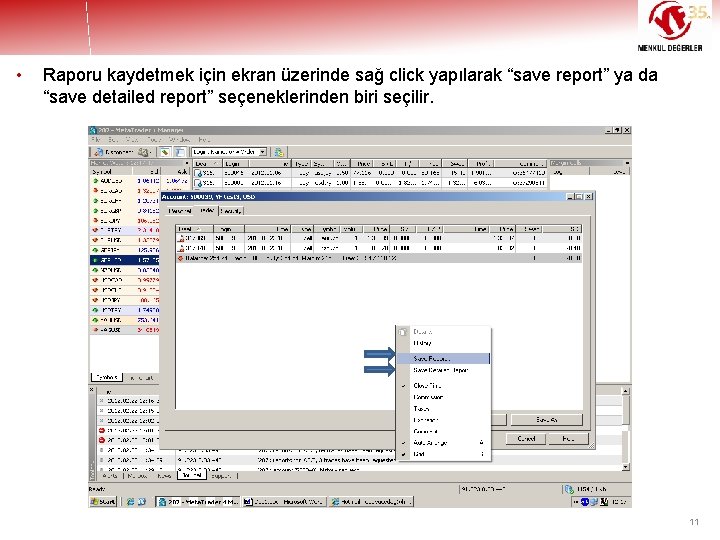Open the users/groups toolbar icon
The height and width of the screenshot is (540, 720).
click(x=143, y=152)
